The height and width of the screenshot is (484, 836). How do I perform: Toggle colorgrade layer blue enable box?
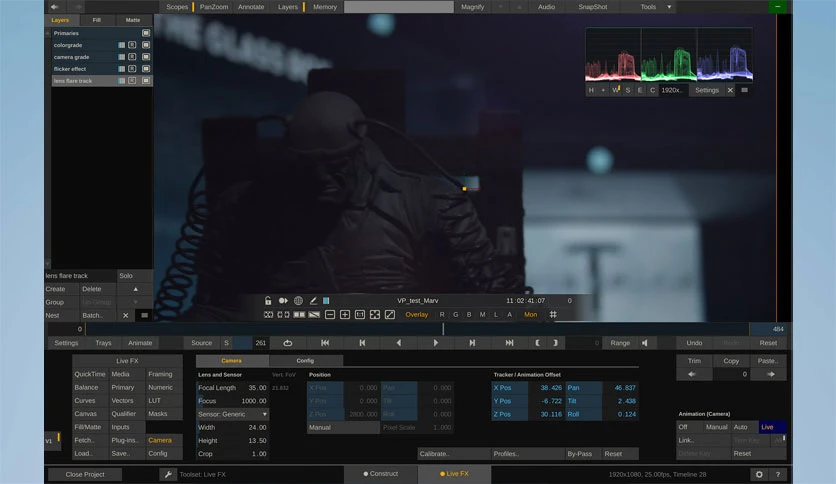click(122, 45)
